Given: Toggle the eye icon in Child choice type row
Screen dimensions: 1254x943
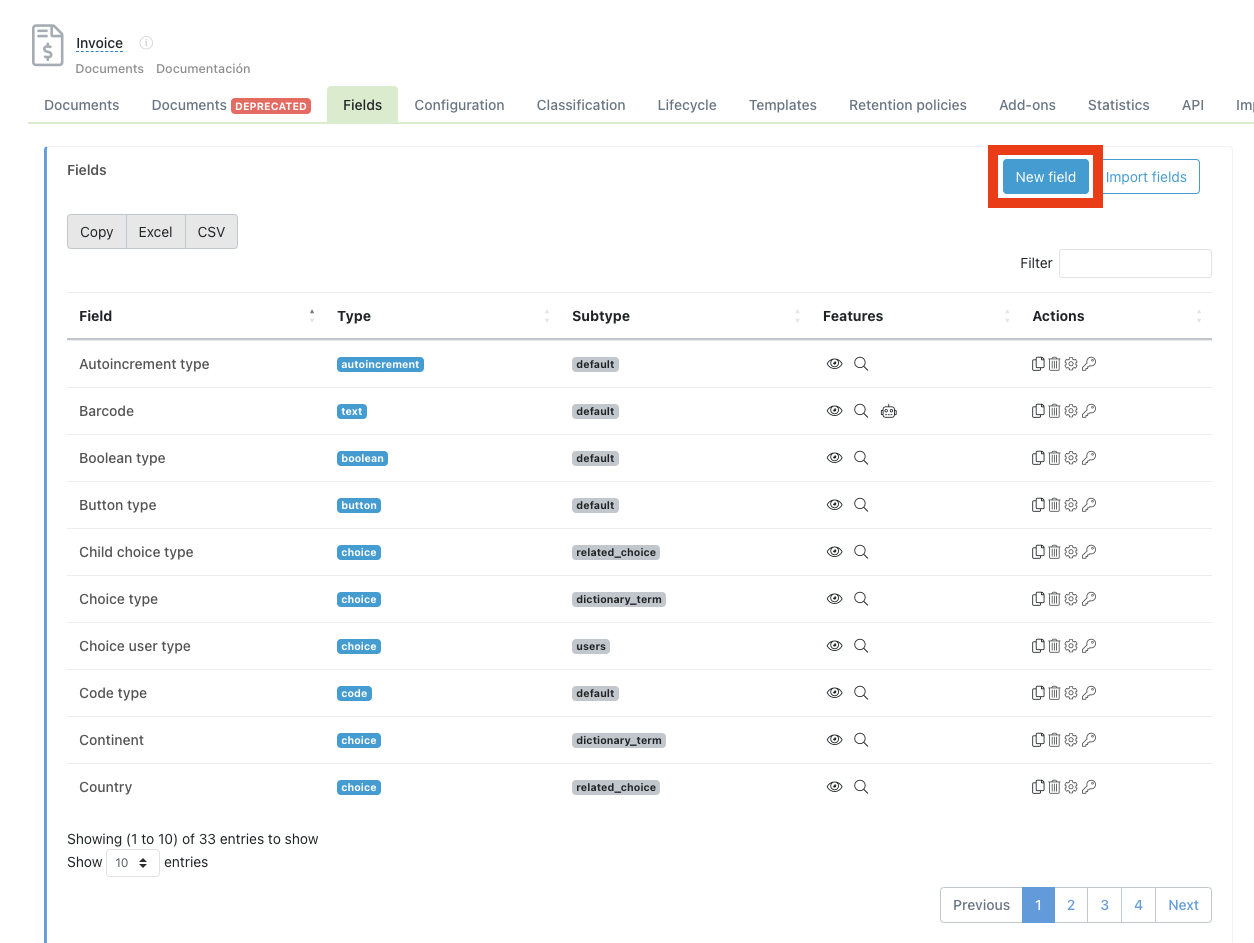Looking at the screenshot, I should 834,552.
